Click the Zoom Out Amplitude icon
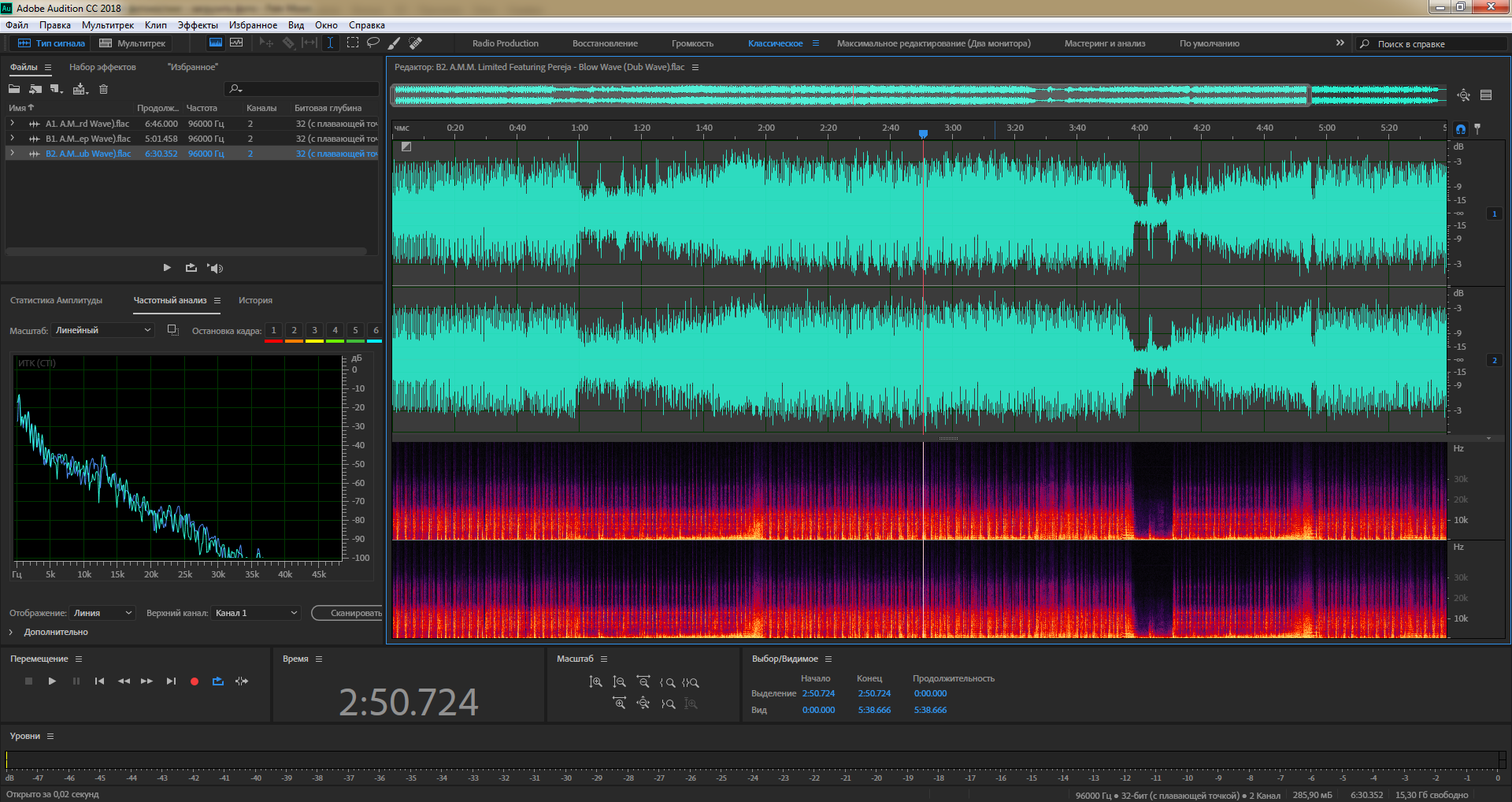Image resolution: width=1512 pixels, height=802 pixels. tap(620, 682)
